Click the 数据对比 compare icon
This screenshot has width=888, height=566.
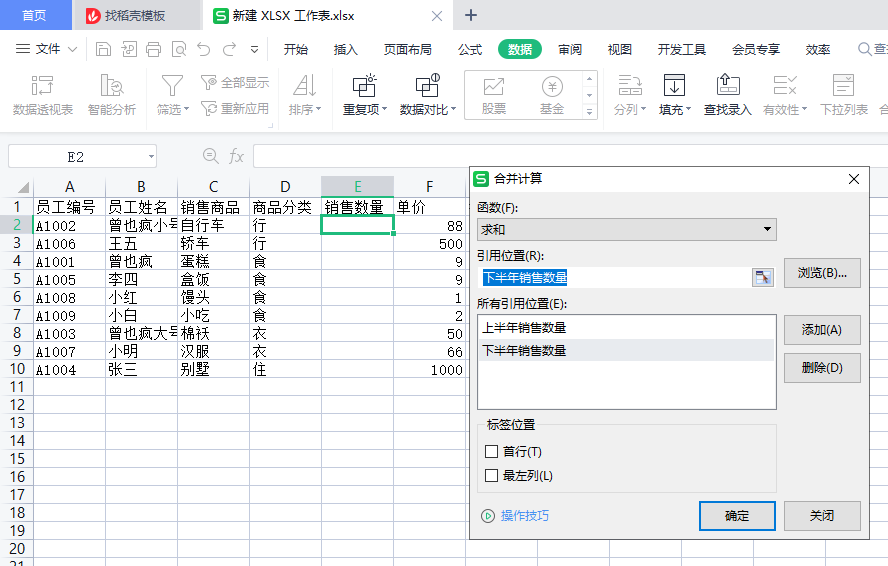click(428, 86)
